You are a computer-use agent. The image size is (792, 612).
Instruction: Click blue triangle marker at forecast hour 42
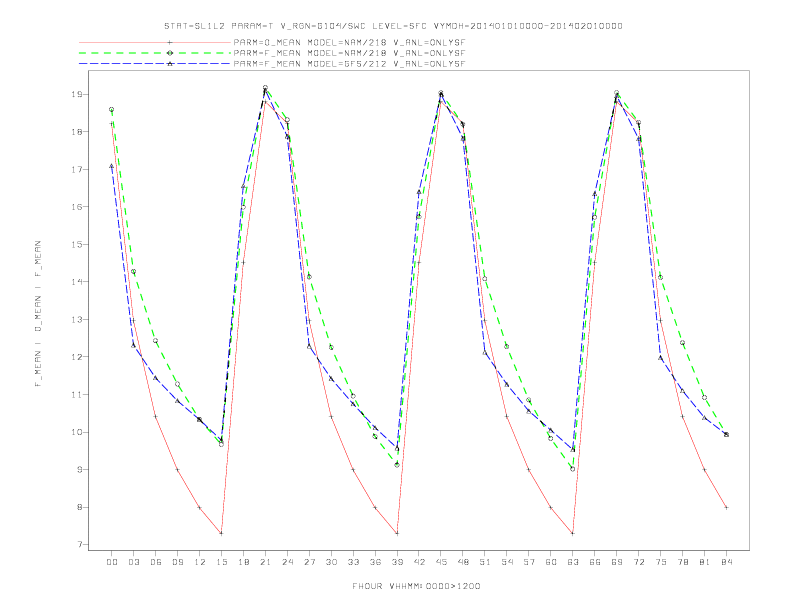pyautogui.click(x=419, y=192)
